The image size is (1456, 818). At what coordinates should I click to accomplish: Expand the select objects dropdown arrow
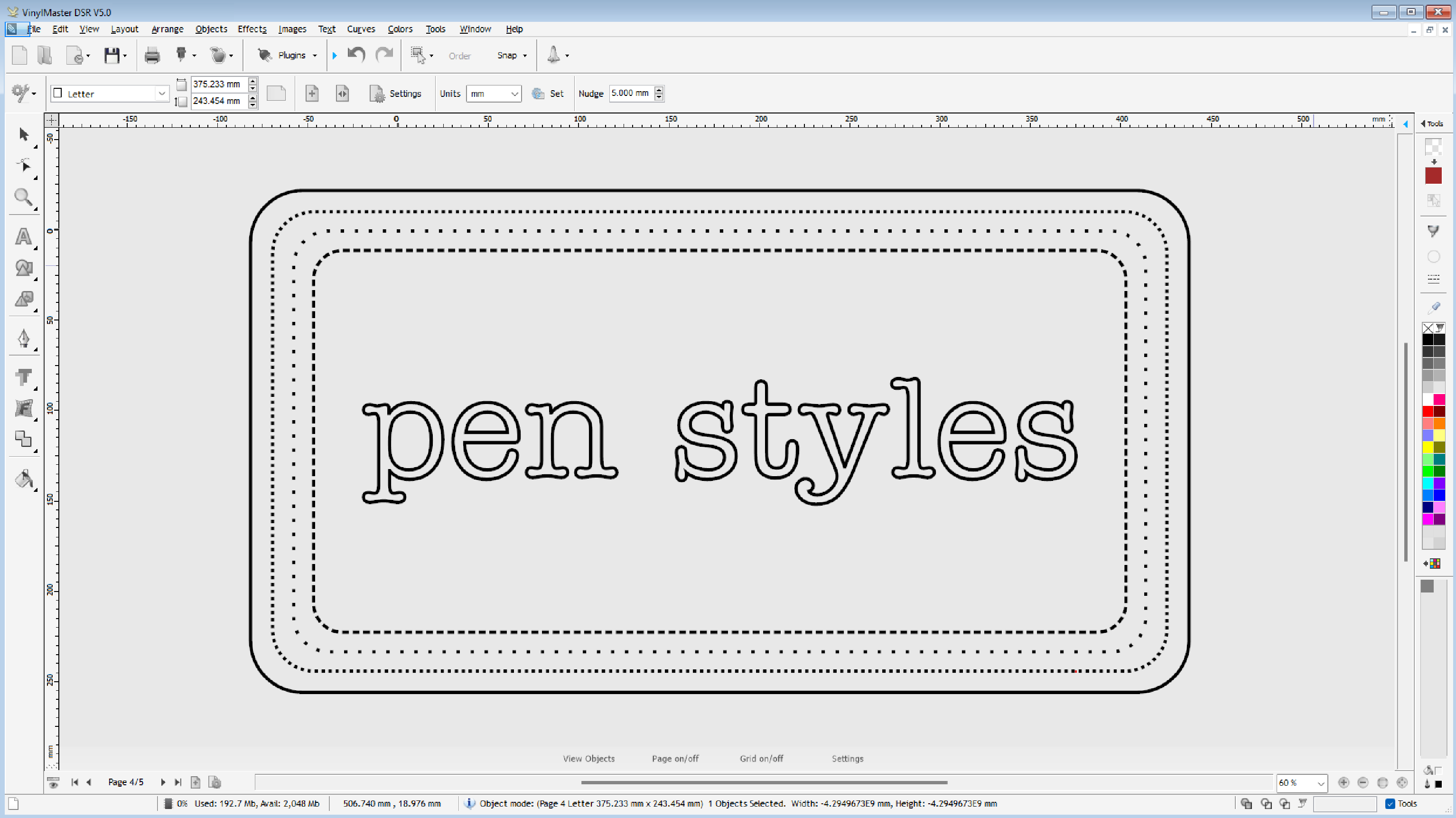pos(432,56)
